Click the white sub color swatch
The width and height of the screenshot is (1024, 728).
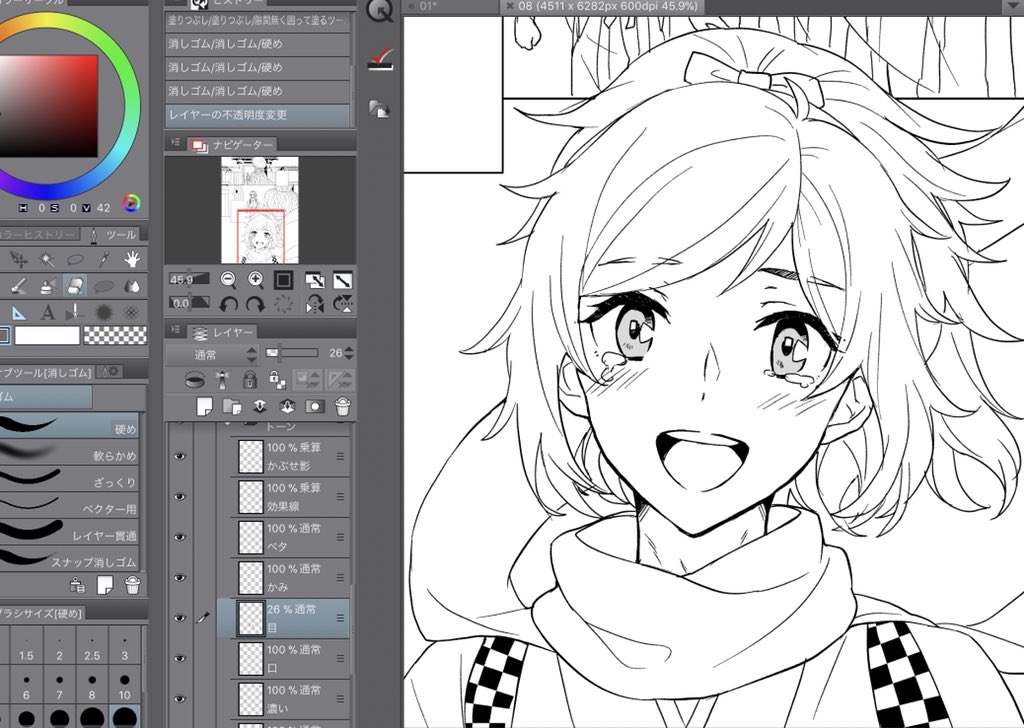point(47,336)
